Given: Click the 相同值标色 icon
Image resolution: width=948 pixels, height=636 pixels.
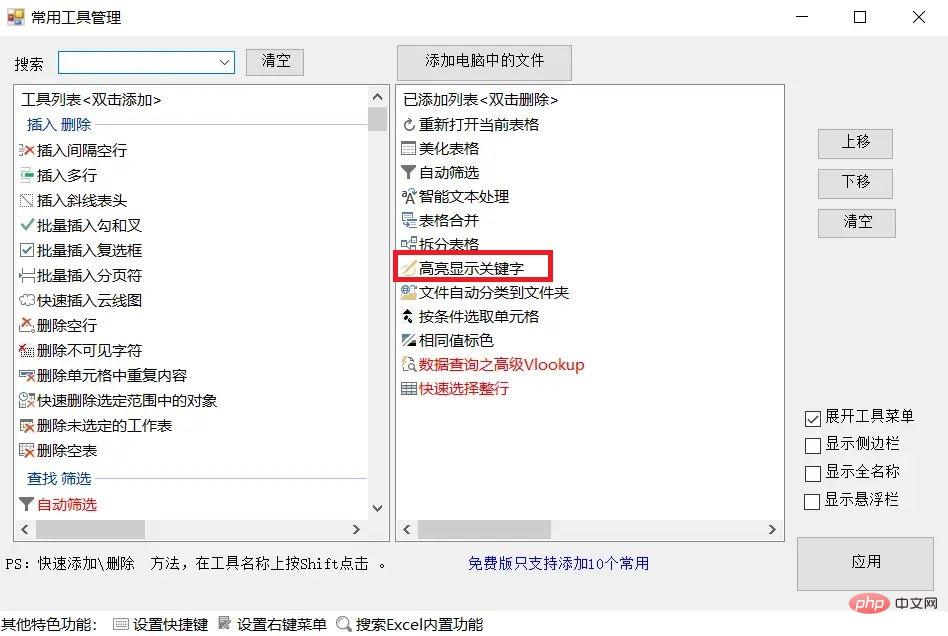Looking at the screenshot, I should (x=409, y=340).
